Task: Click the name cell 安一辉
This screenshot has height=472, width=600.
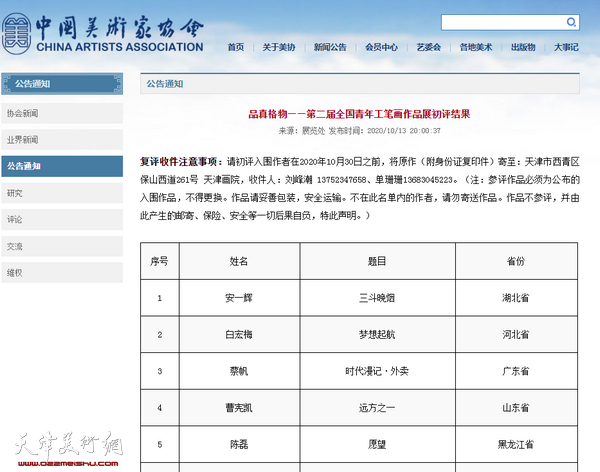Action: tap(239, 298)
